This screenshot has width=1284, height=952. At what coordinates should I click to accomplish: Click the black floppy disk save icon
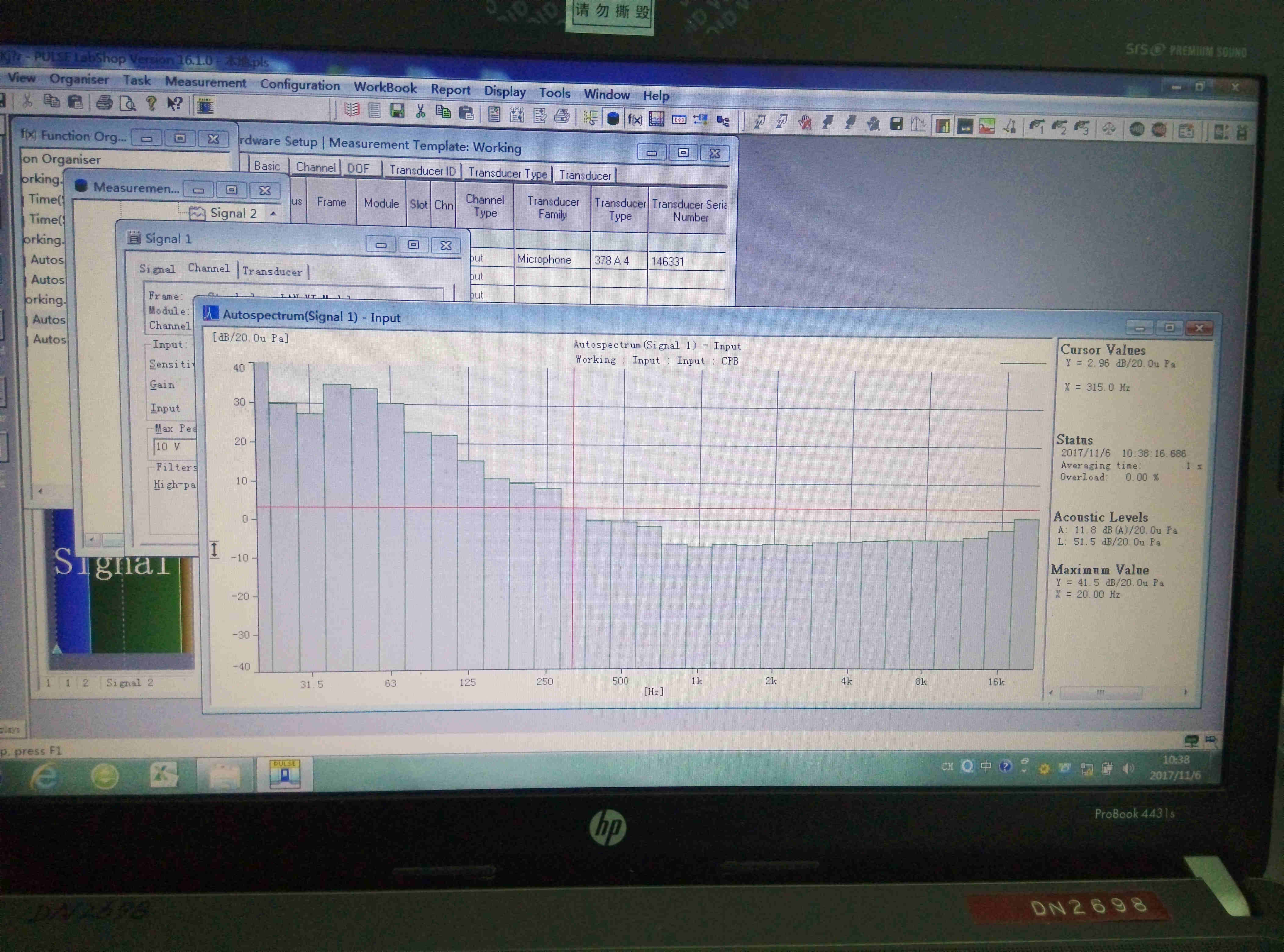(896, 124)
